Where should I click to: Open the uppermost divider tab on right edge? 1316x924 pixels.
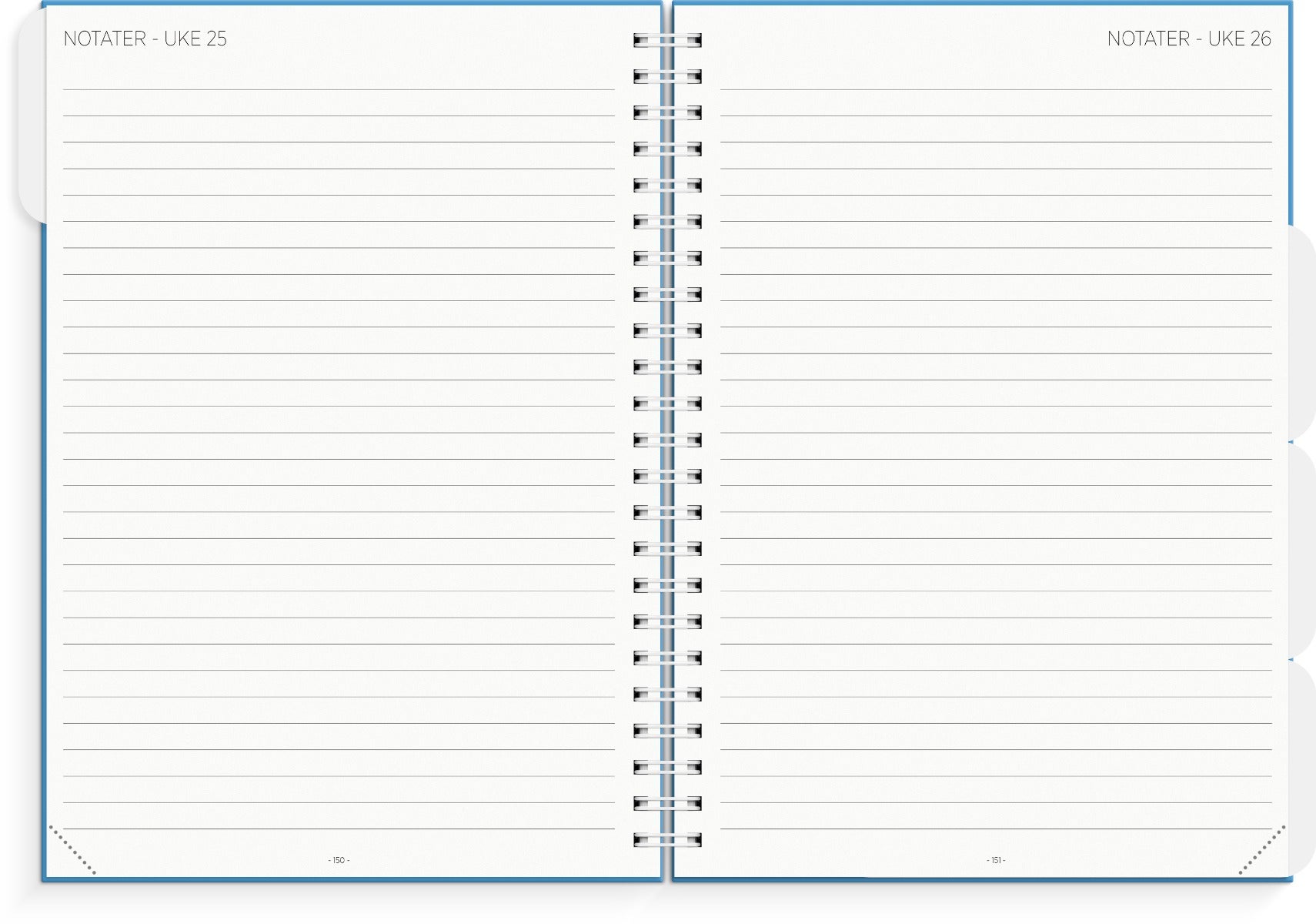(x=1301, y=331)
